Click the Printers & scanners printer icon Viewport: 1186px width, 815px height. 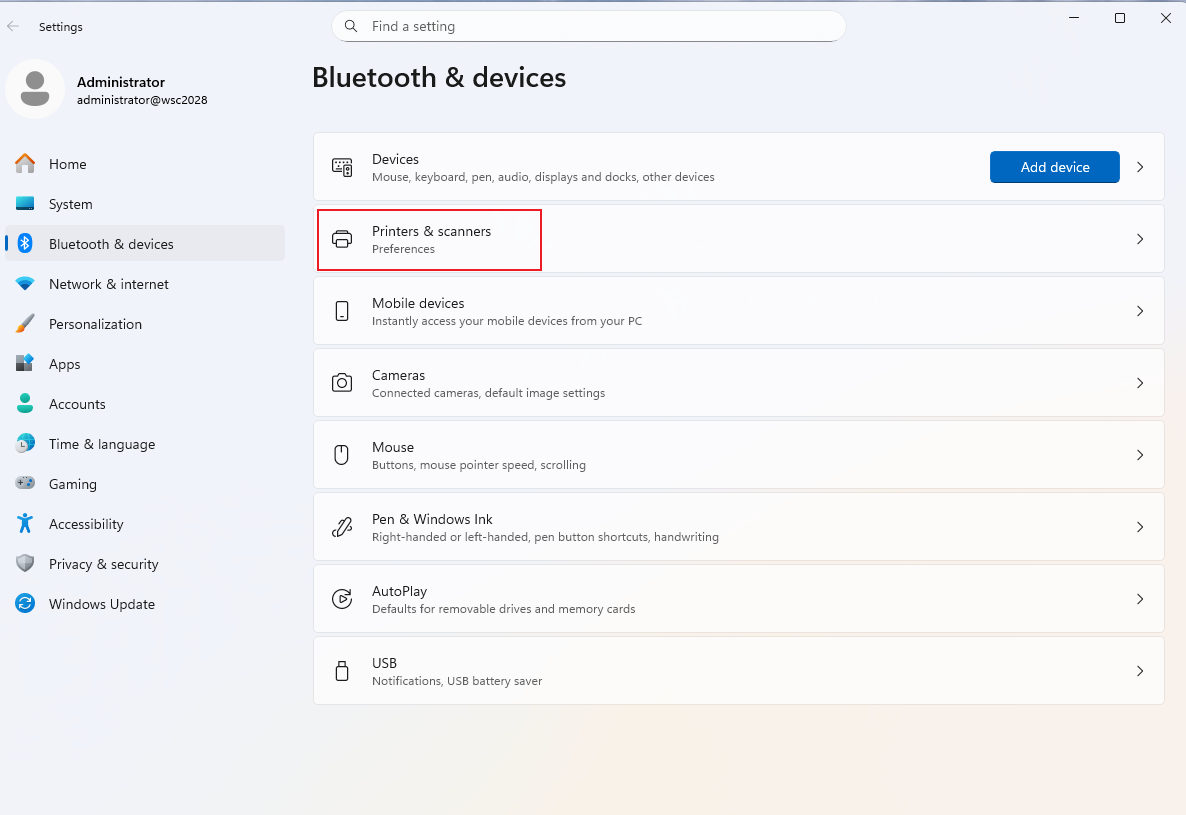pos(342,239)
